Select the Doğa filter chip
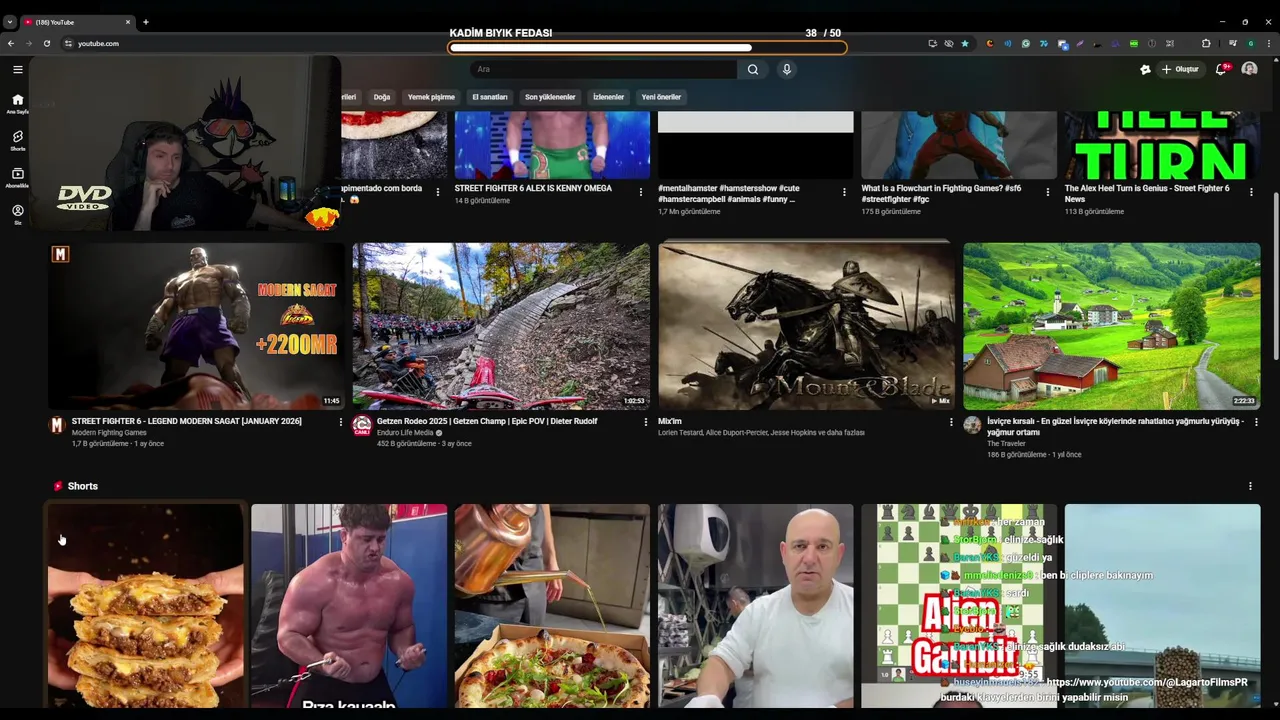The height and width of the screenshot is (720, 1280). 382,97
